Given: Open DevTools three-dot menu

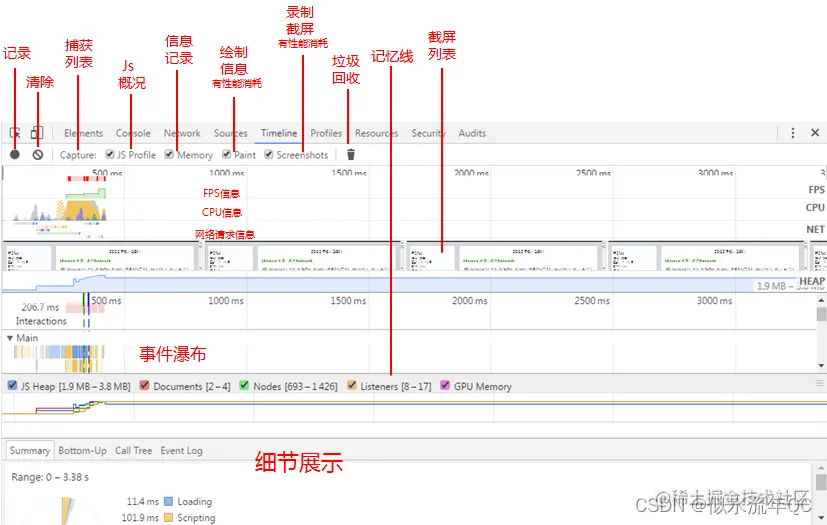Looking at the screenshot, I should point(793,133).
